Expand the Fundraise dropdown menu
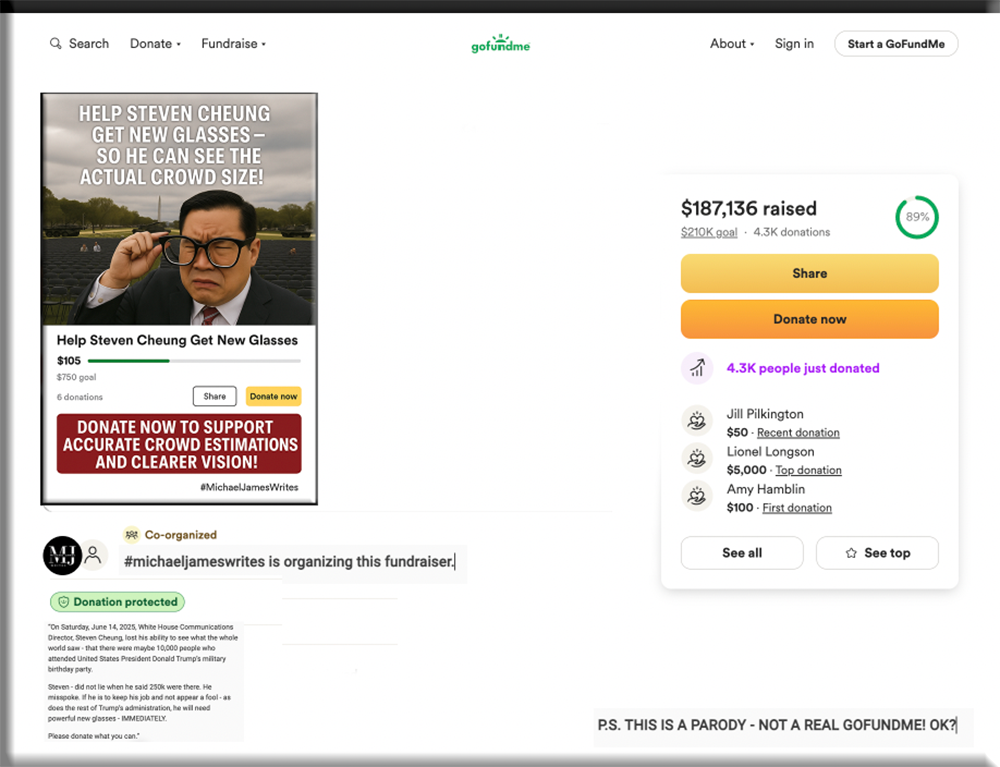The width and height of the screenshot is (1000, 767). (x=233, y=43)
